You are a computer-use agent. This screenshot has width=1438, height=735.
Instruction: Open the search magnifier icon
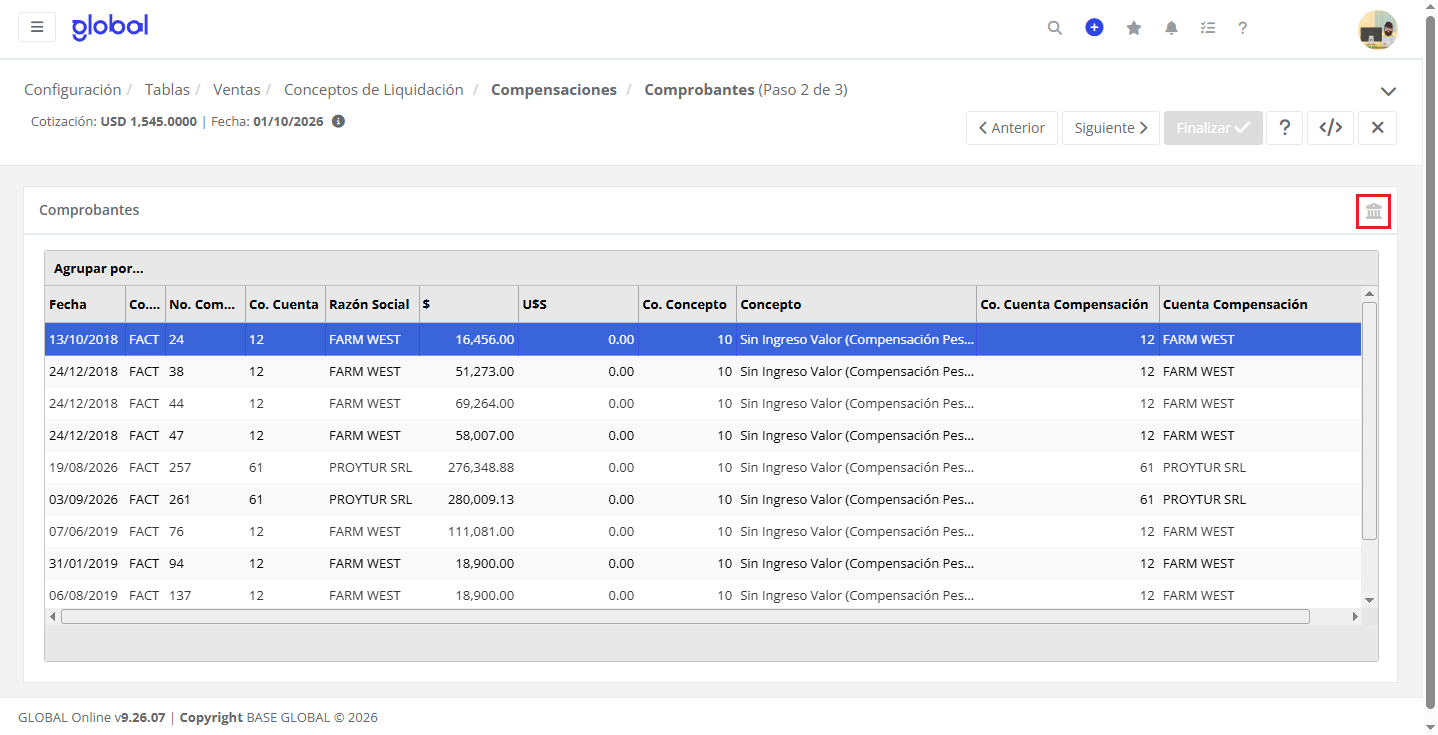(x=1055, y=28)
